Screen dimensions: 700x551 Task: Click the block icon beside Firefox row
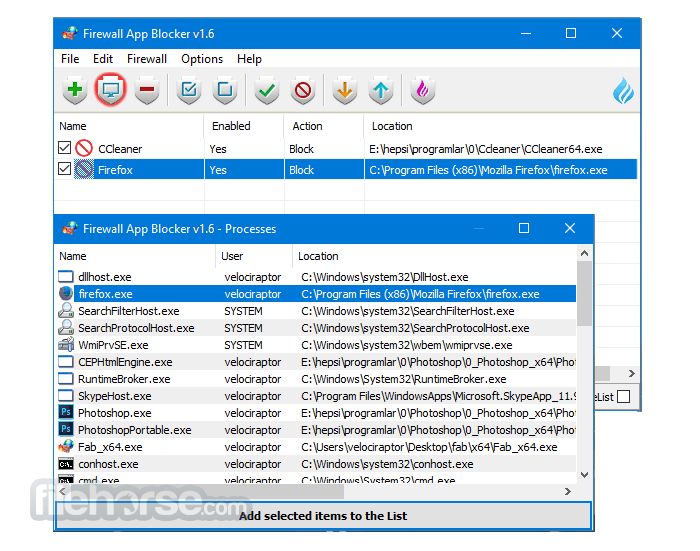coord(84,170)
